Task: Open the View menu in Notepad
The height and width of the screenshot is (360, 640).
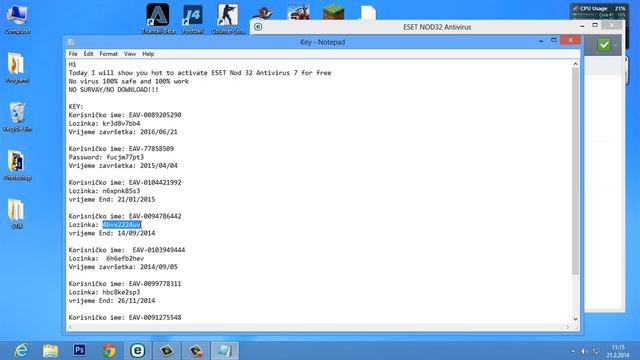Action: click(130, 54)
